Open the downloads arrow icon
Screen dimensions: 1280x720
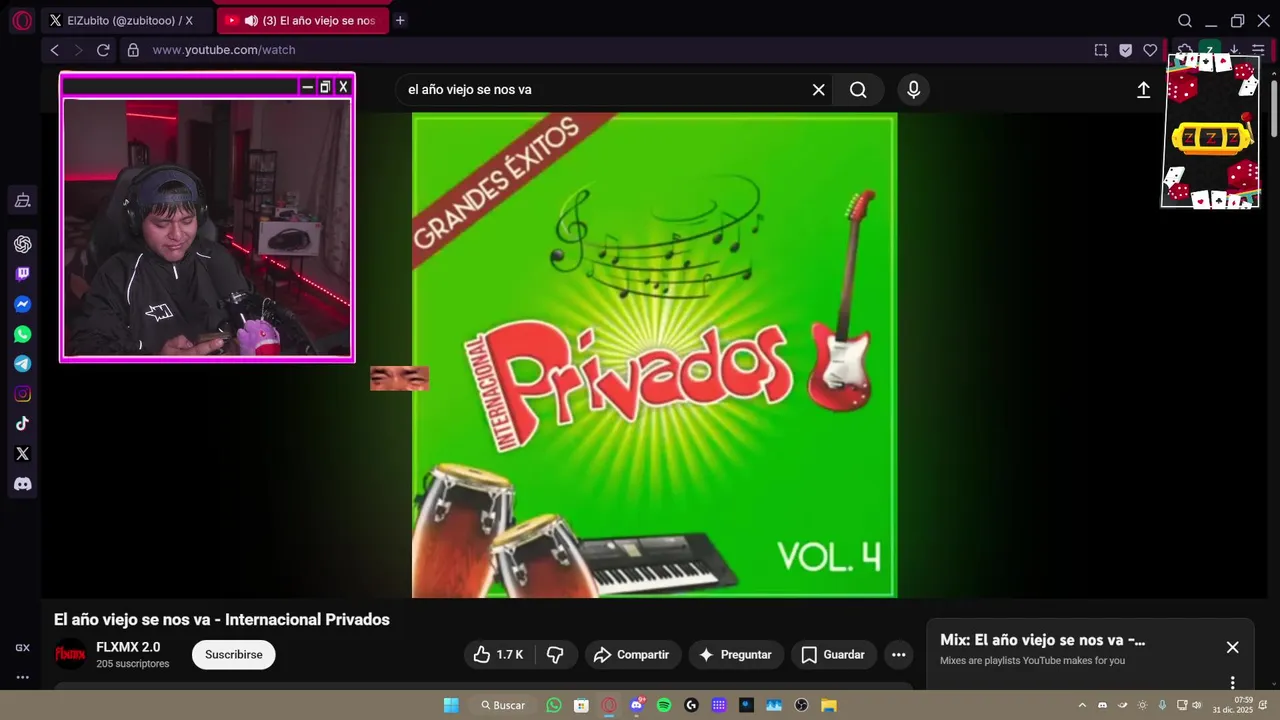[x=1234, y=50]
